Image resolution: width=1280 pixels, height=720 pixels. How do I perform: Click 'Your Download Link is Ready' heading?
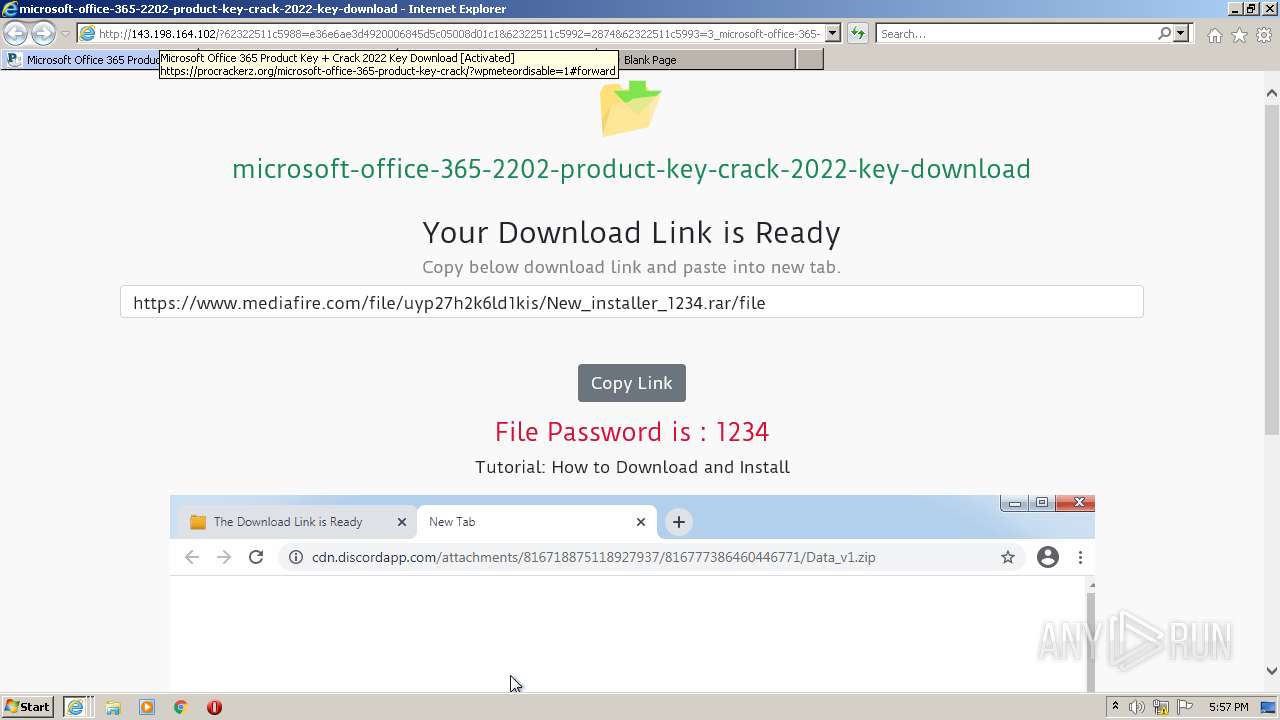coord(631,233)
